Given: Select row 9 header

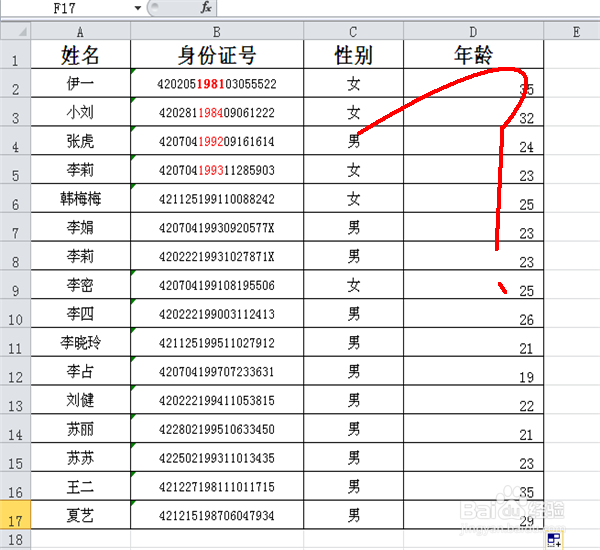Looking at the screenshot, I should point(16,285).
